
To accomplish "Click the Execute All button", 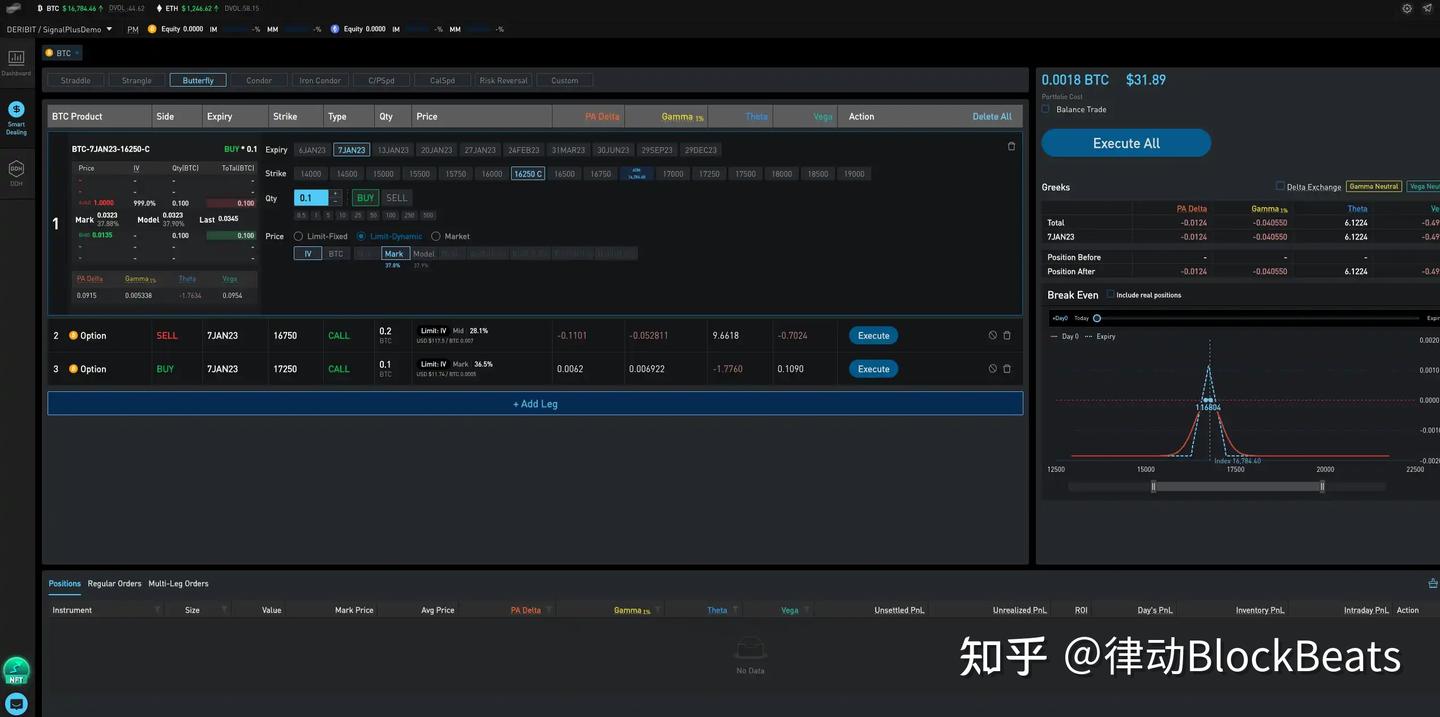I will 1126,143.
